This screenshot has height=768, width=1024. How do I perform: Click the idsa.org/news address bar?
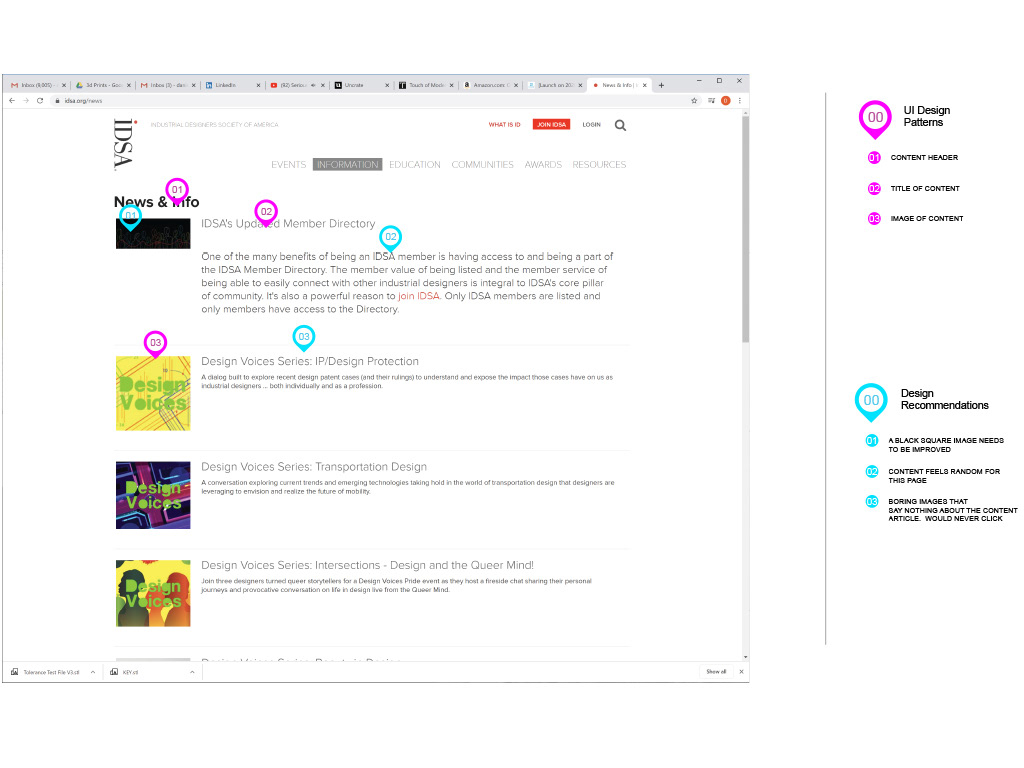369,101
